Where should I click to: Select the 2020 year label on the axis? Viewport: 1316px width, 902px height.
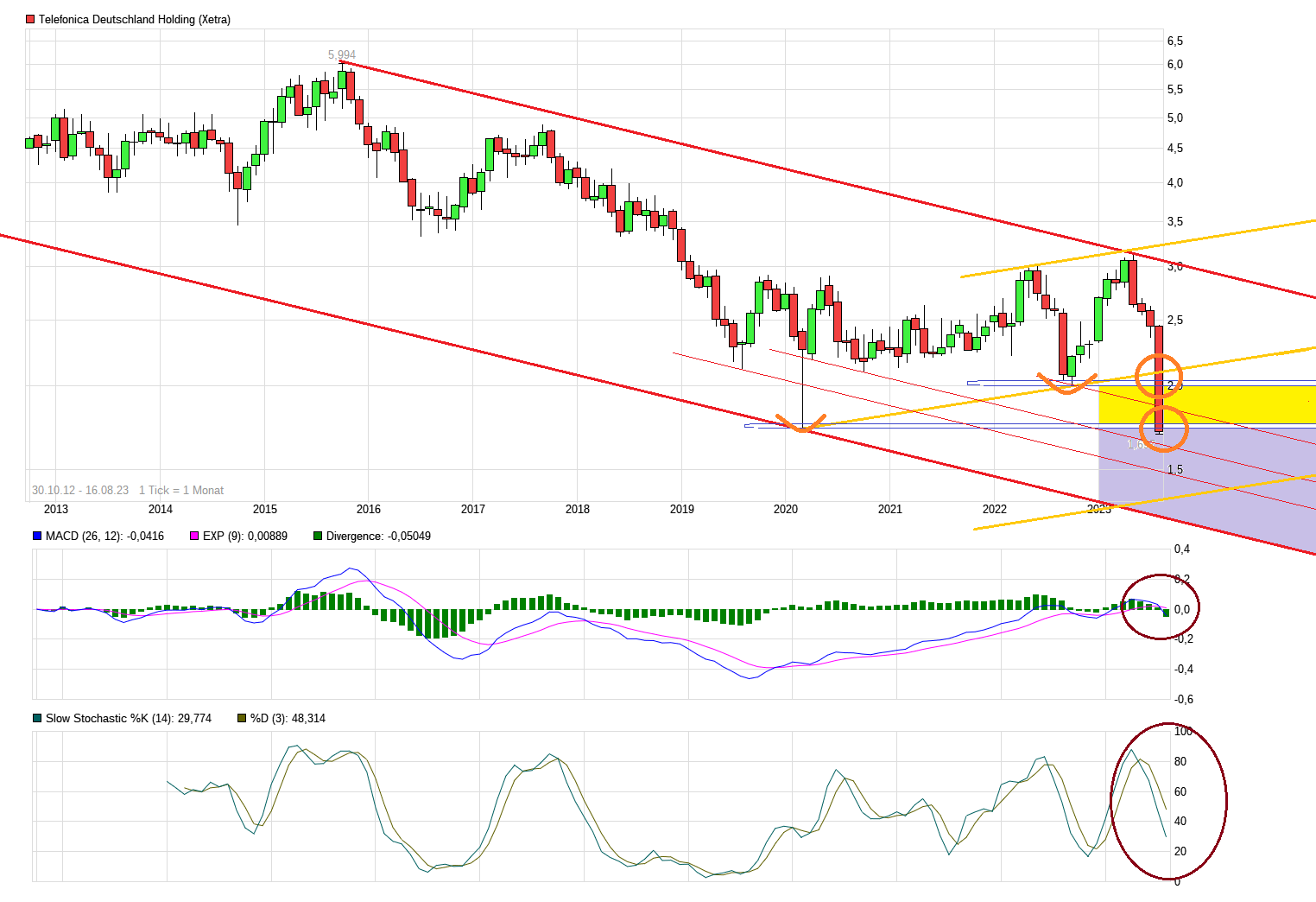pos(787,509)
